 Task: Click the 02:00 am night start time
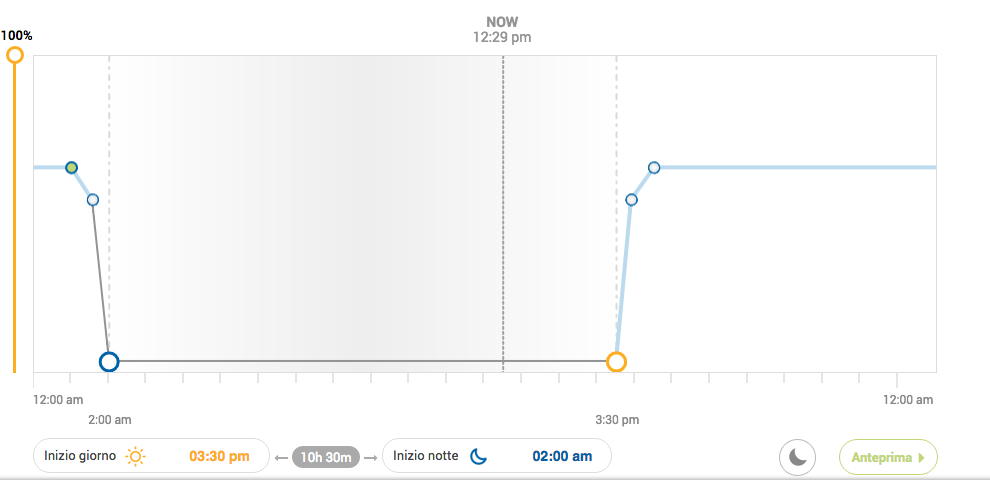[563, 456]
